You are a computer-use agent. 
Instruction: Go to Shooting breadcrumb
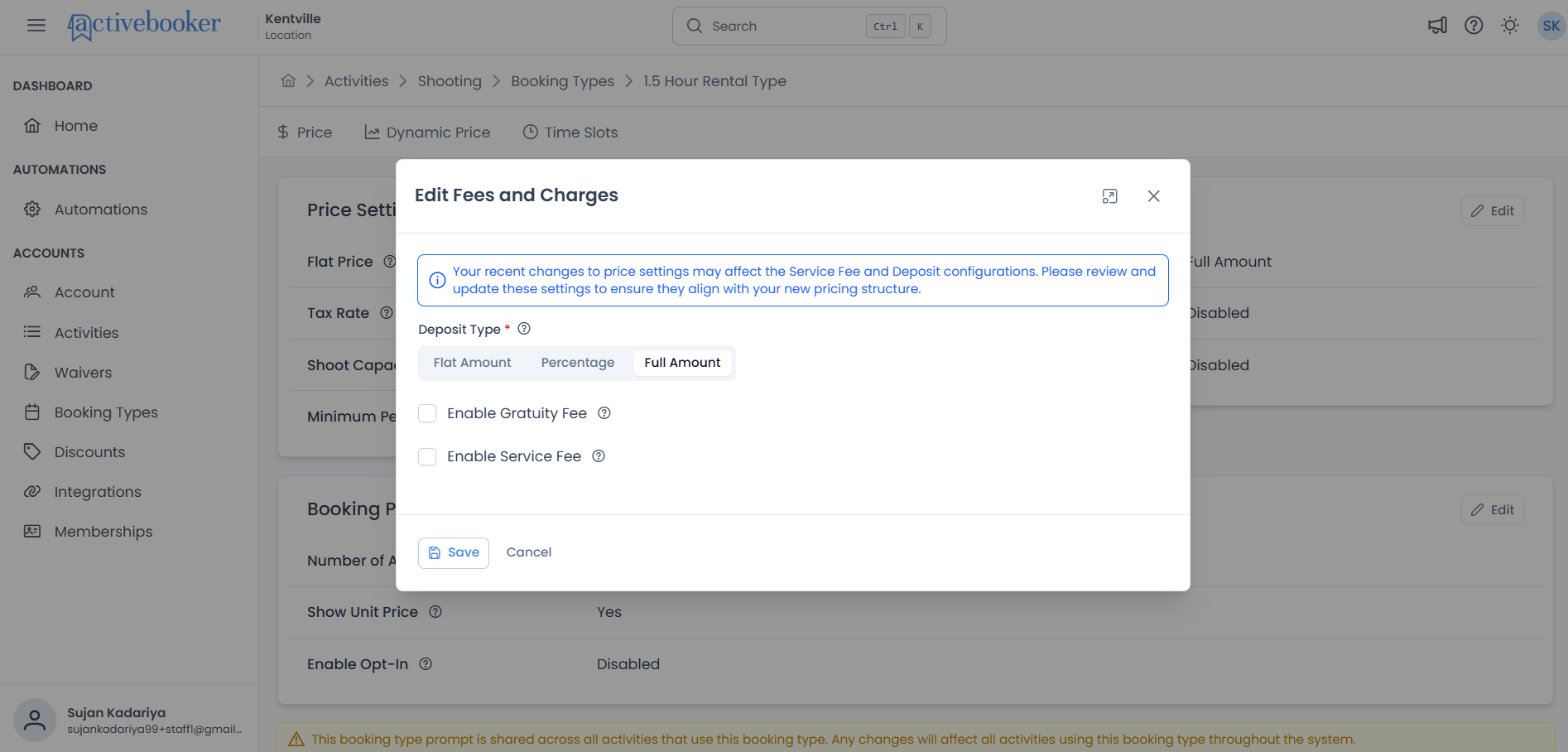pyautogui.click(x=450, y=81)
